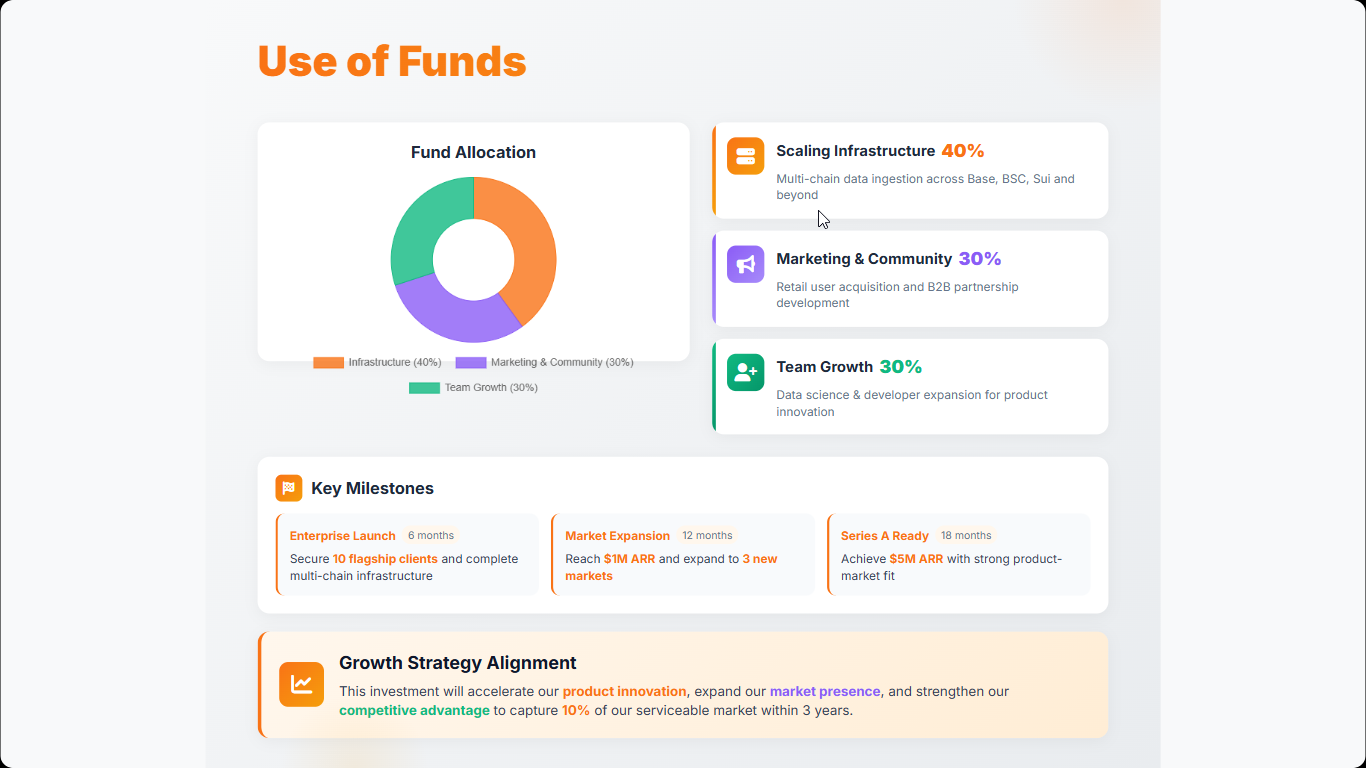Select the Enterprise Launch milestone card
The width and height of the screenshot is (1366, 768).
pyautogui.click(x=407, y=555)
